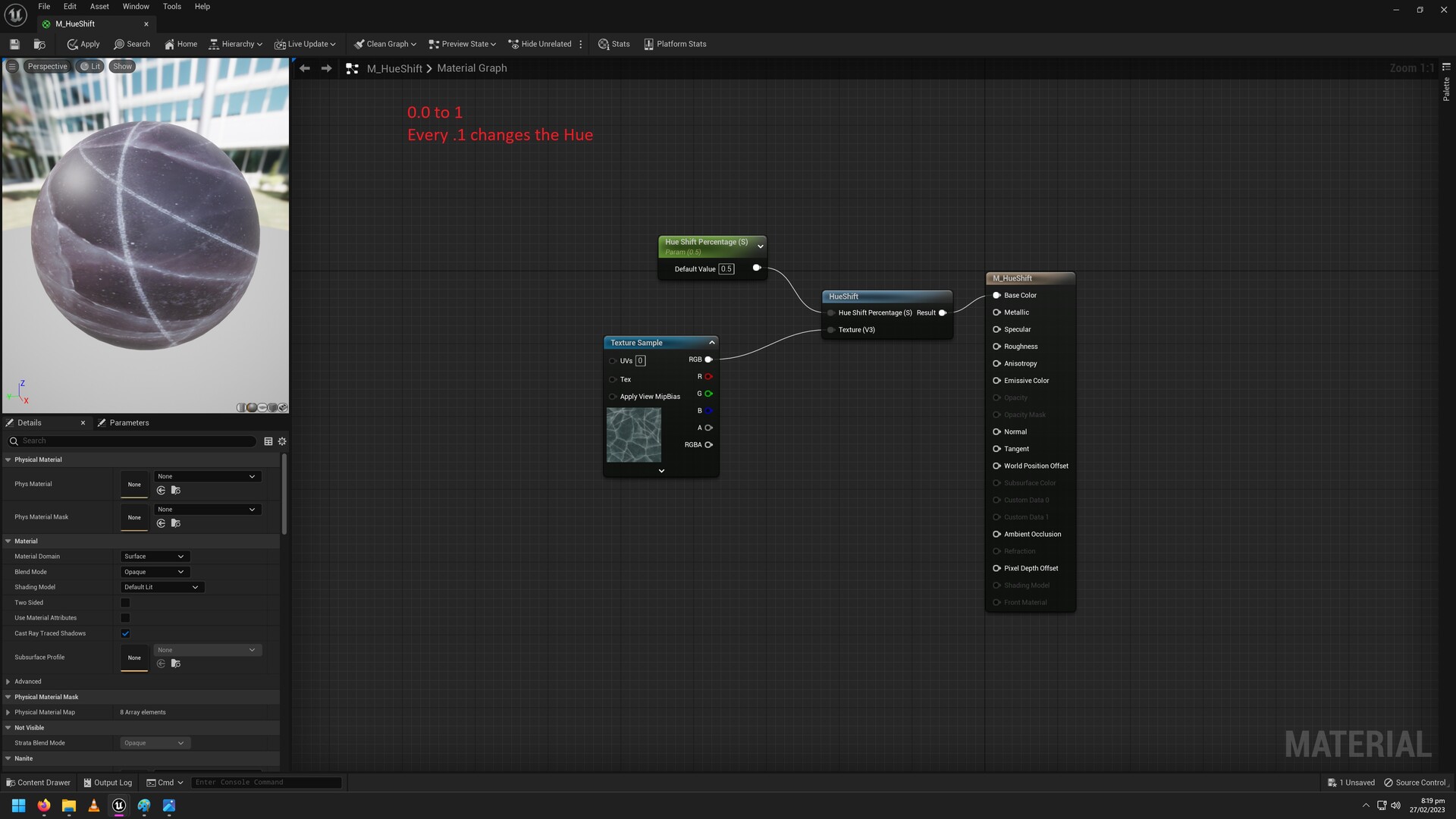Open the Shading Model dropdown
The width and height of the screenshot is (1456, 819).
[x=161, y=586]
